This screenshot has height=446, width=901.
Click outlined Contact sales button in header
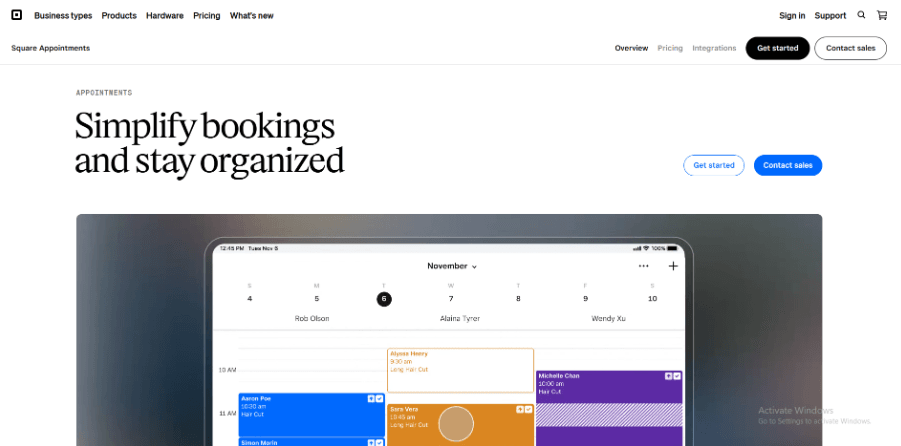tap(850, 48)
